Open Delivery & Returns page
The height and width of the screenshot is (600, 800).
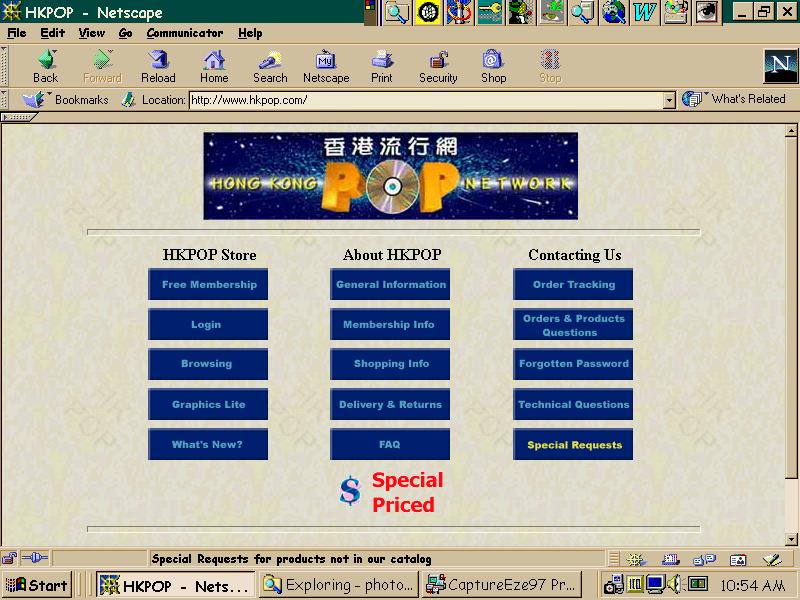coord(390,404)
